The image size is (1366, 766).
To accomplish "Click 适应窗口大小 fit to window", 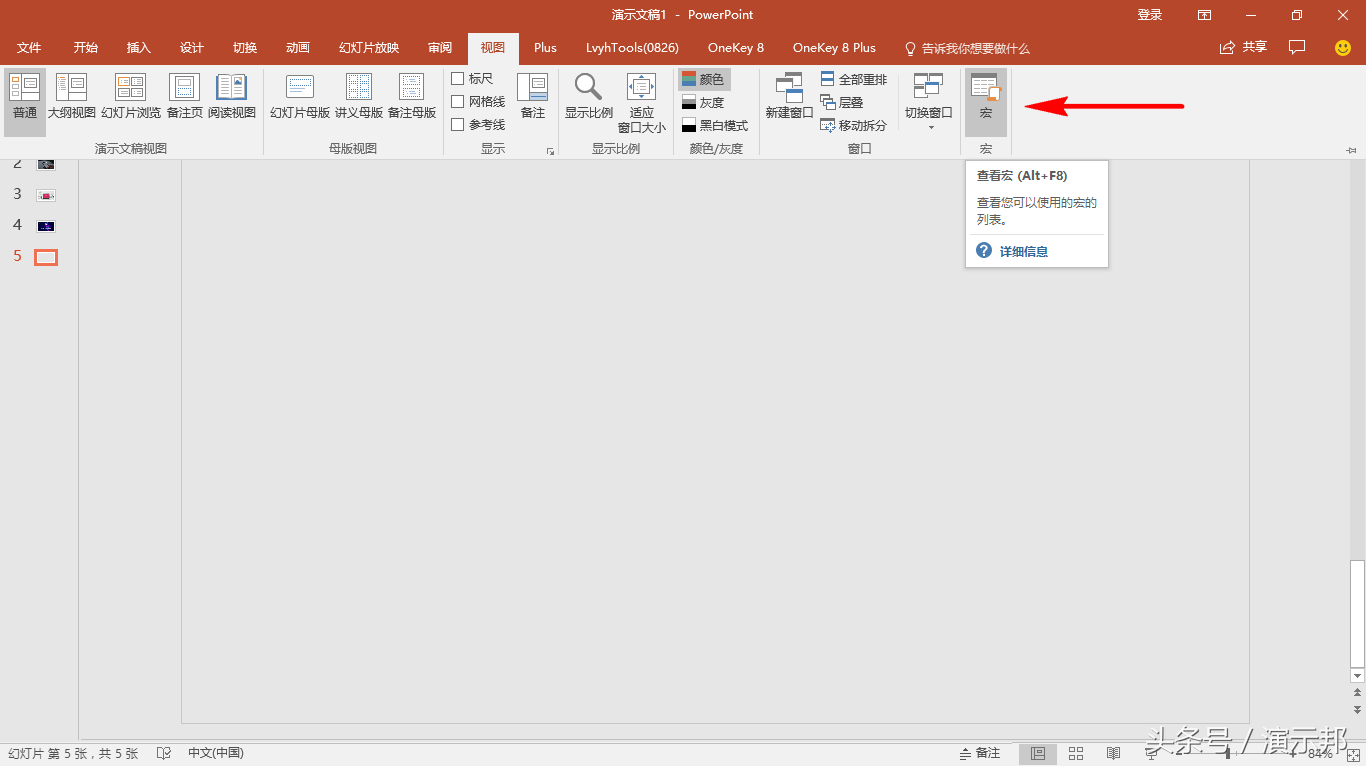I will (641, 103).
